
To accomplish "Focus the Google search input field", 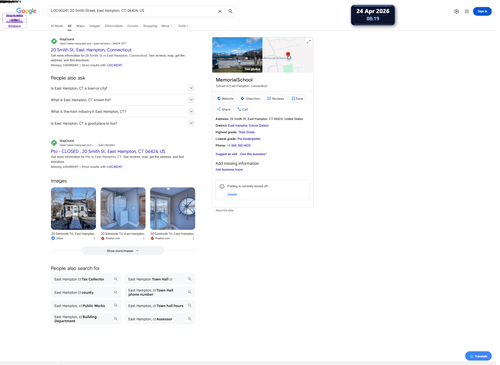I will (x=133, y=11).
